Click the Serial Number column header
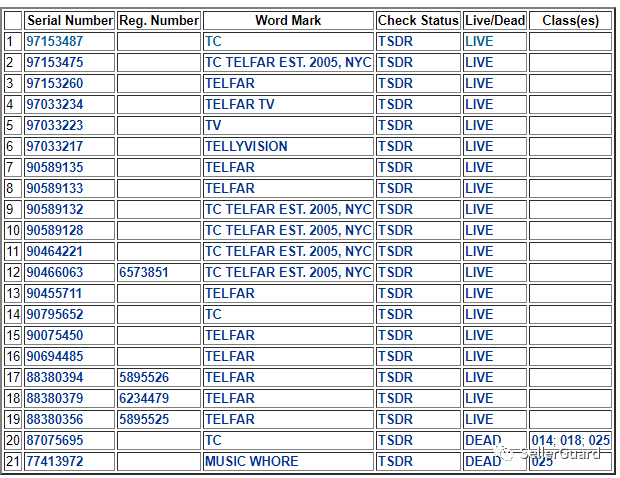 [x=70, y=20]
